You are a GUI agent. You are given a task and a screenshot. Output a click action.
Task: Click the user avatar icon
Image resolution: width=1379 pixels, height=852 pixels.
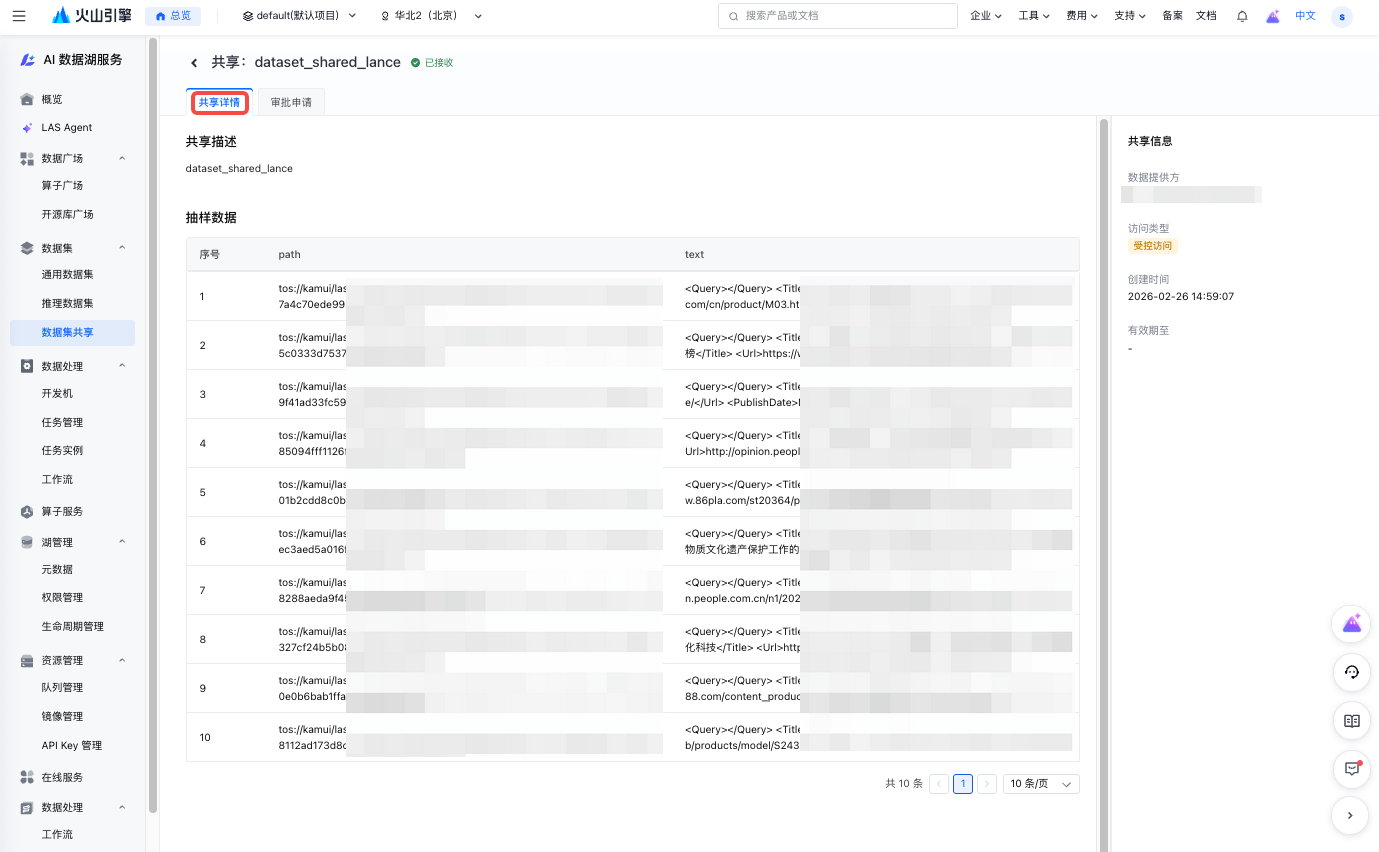(x=1342, y=16)
